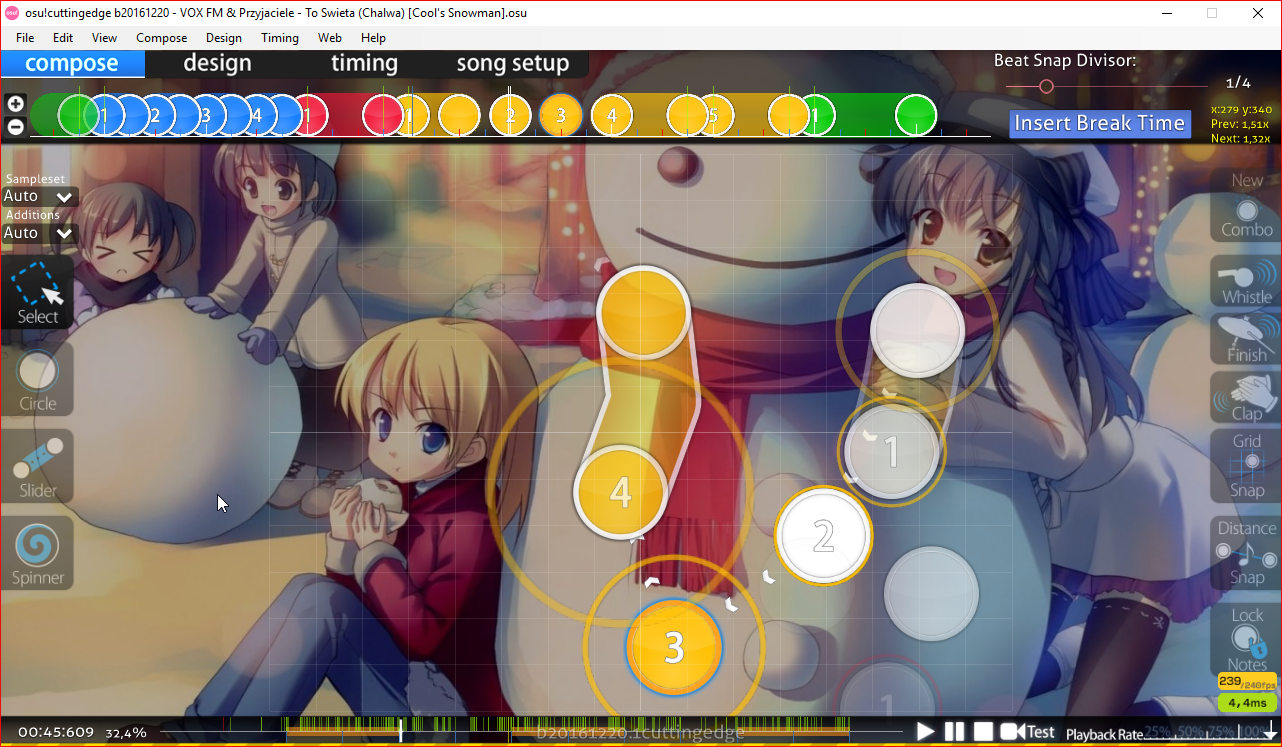Select the Select tool
Viewport: 1282px width, 747px height.
coord(38,293)
